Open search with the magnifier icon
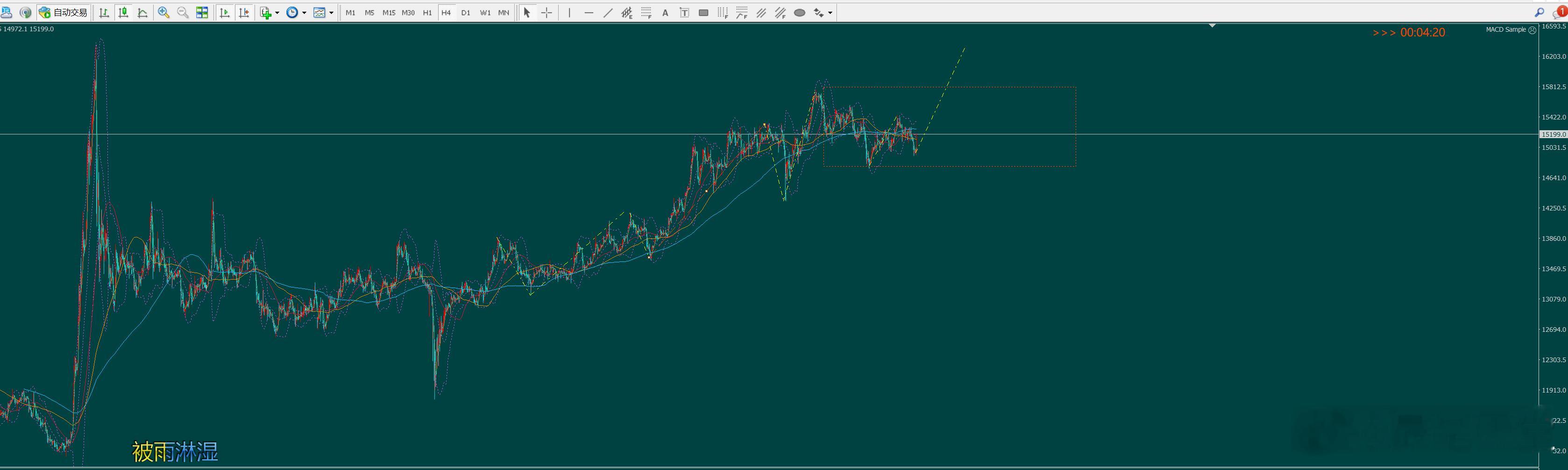This screenshot has width=1568, height=470. [1540, 12]
